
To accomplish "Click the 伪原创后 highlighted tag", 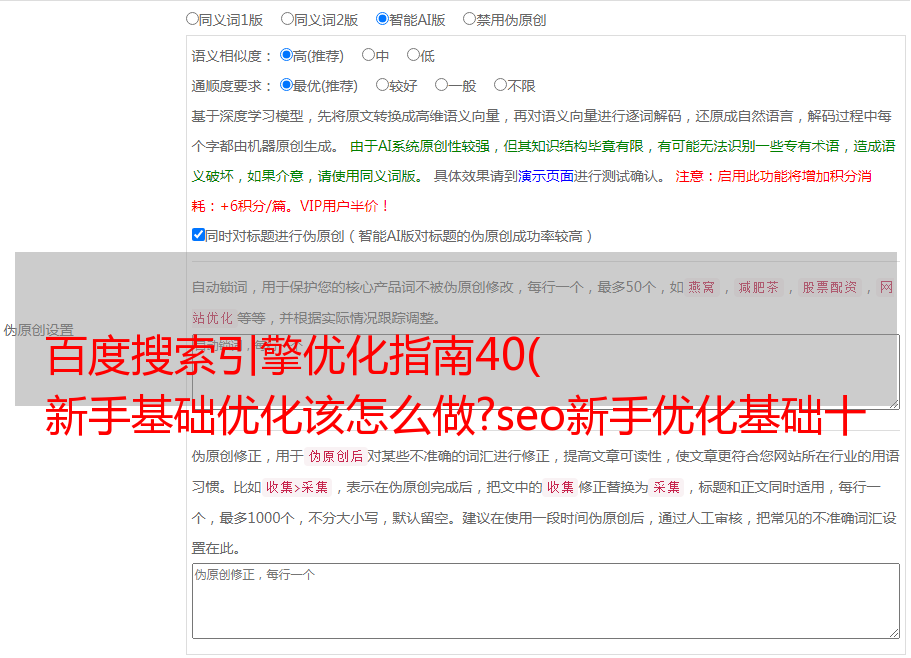I will tap(336, 456).
